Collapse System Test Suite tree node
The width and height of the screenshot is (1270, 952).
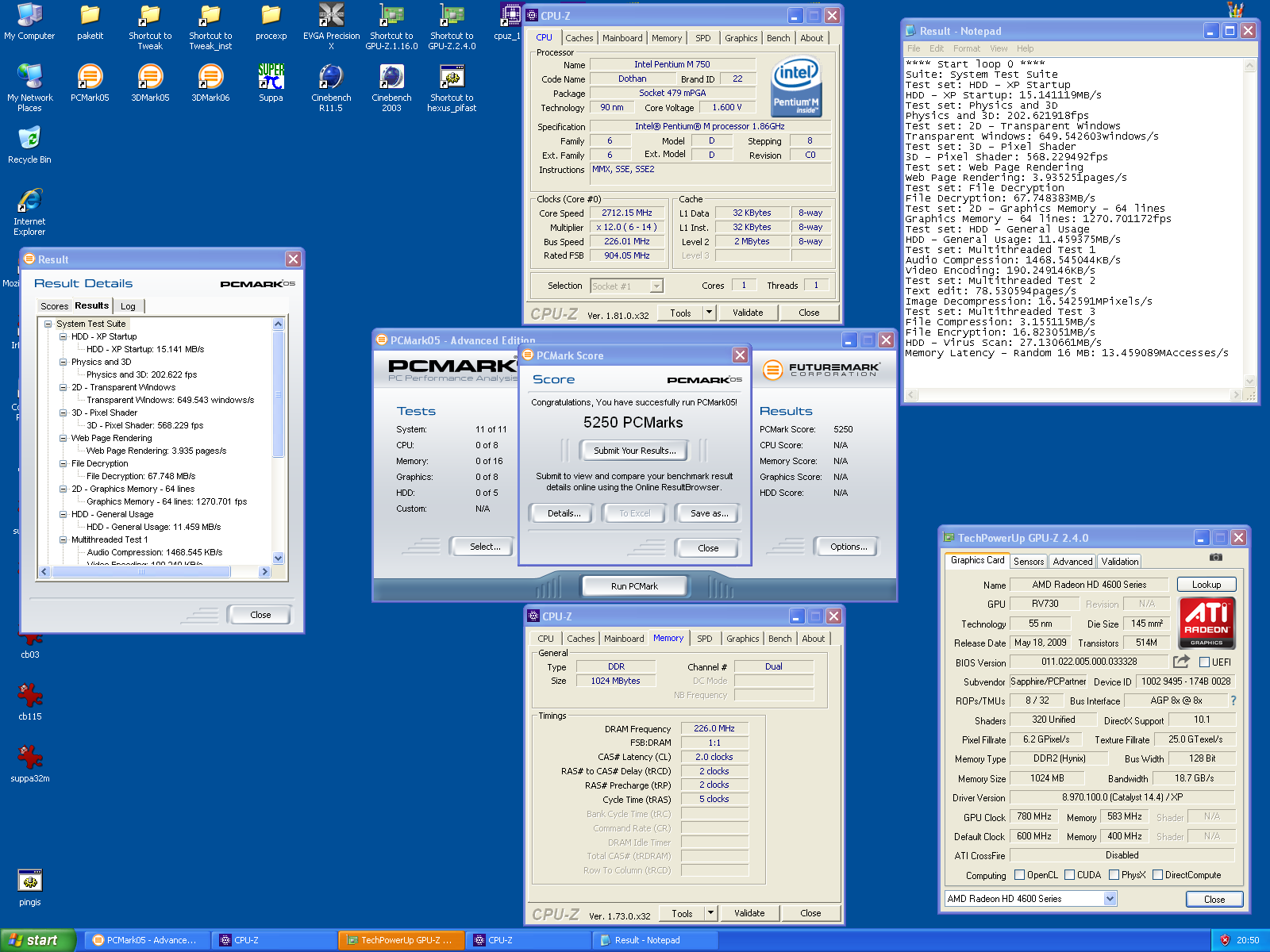pyautogui.click(x=48, y=324)
